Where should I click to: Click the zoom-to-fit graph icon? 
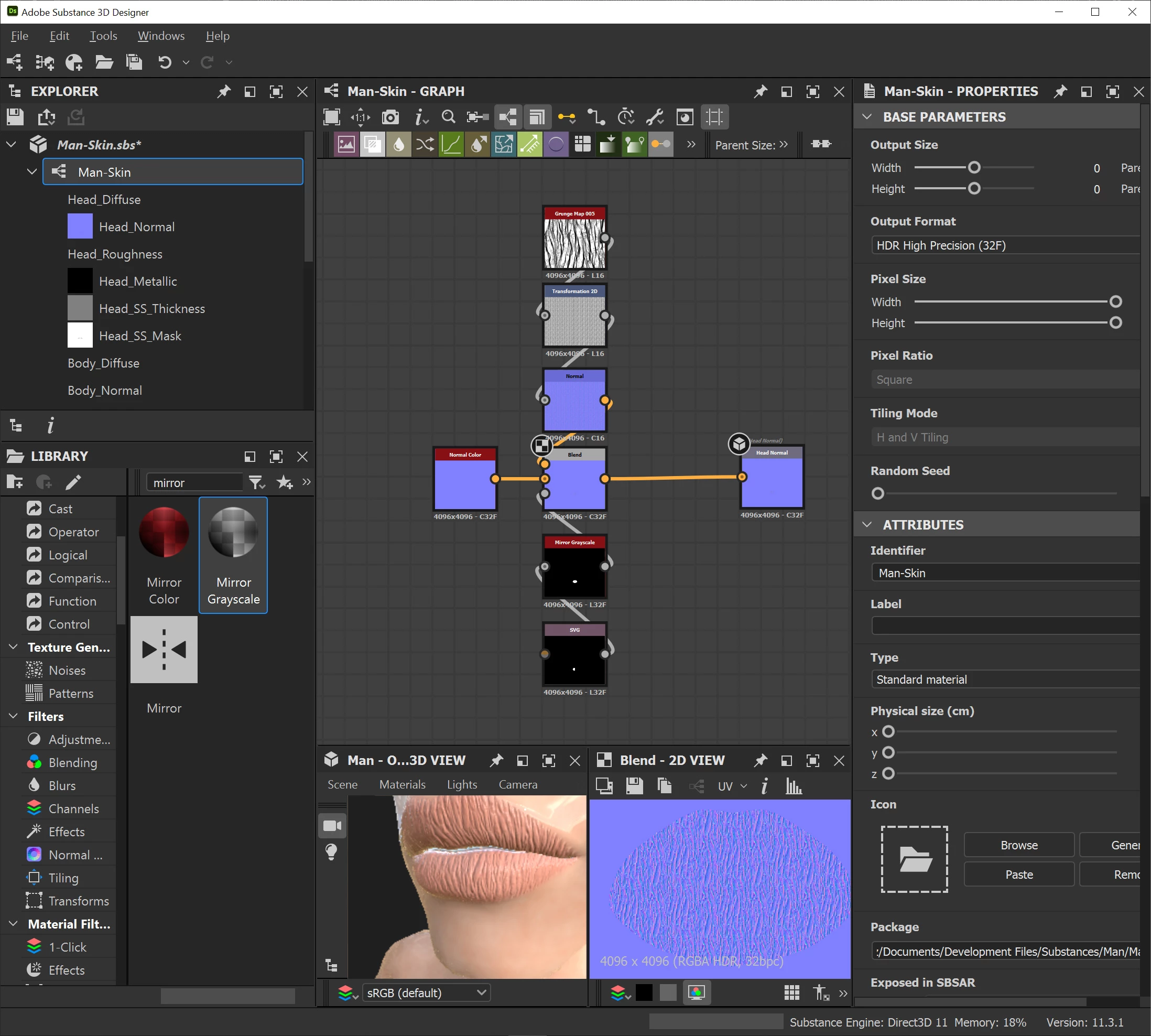pos(331,117)
